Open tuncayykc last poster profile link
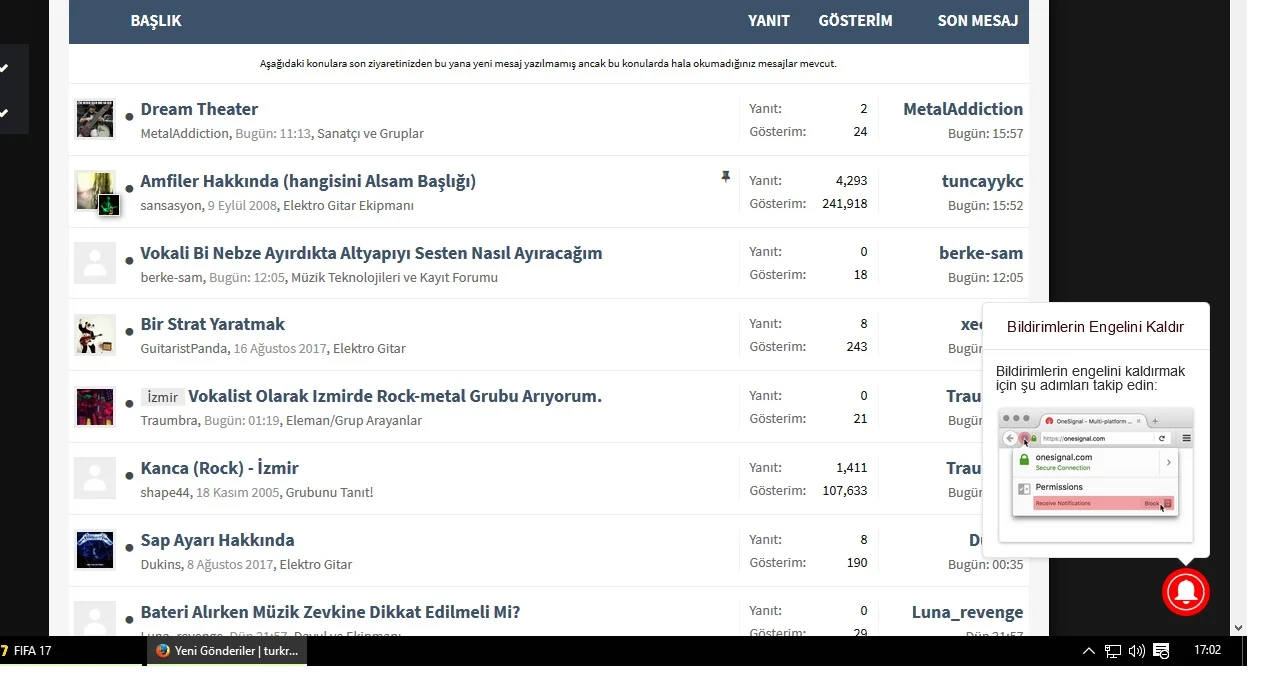 tap(982, 181)
